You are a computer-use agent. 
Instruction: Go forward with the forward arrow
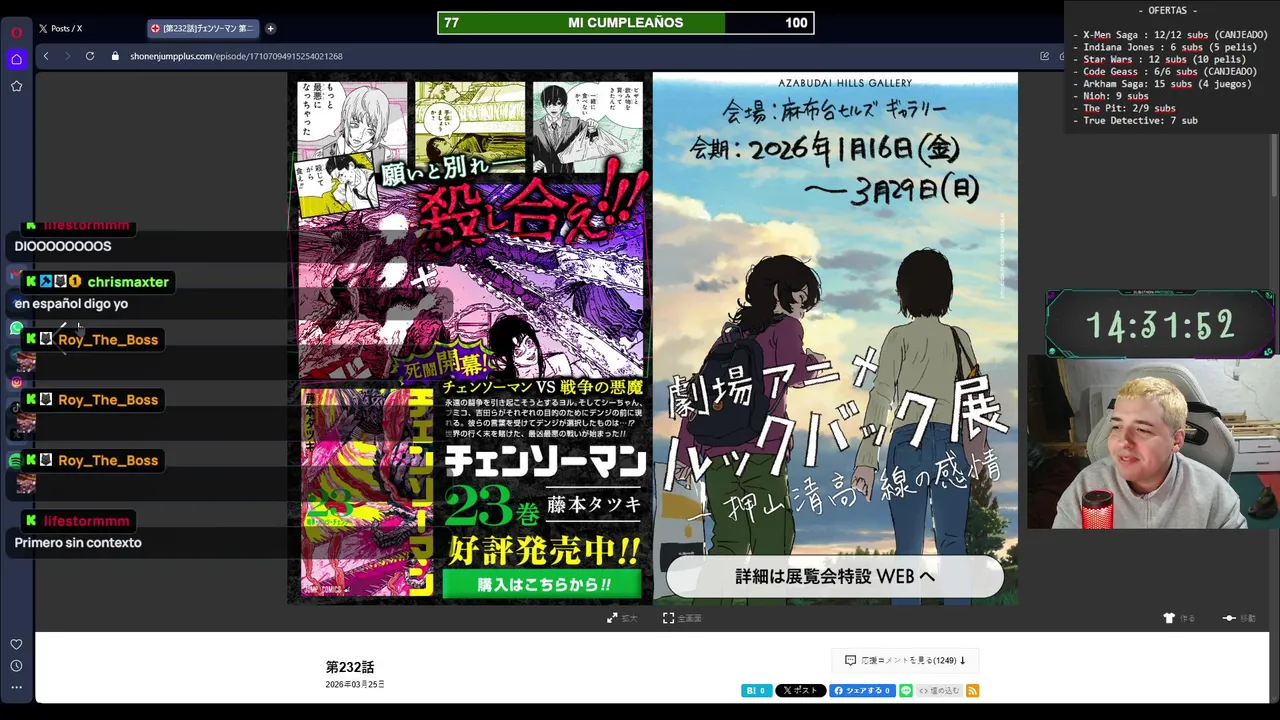point(67,56)
